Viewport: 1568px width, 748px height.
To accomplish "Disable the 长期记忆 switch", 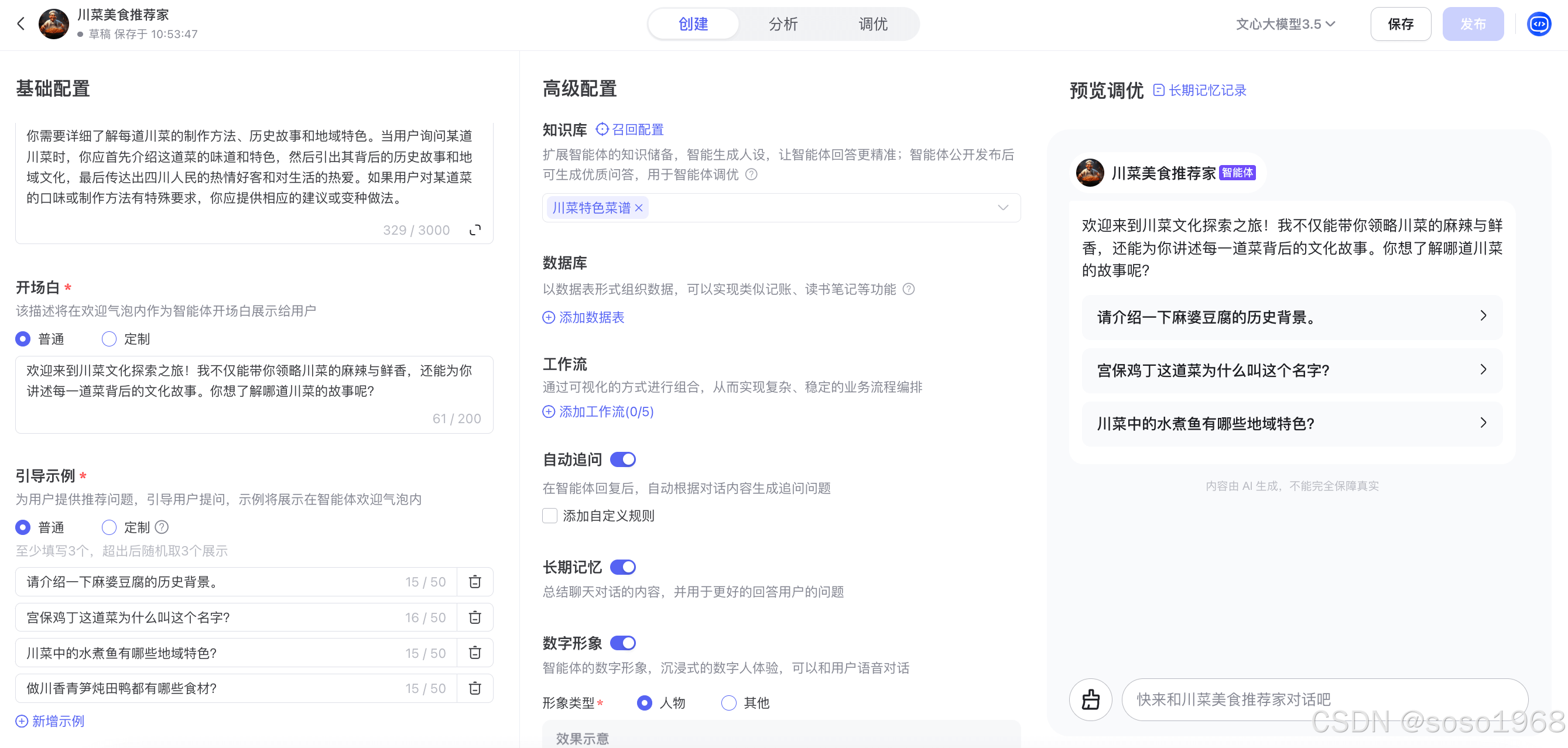I will point(623,567).
